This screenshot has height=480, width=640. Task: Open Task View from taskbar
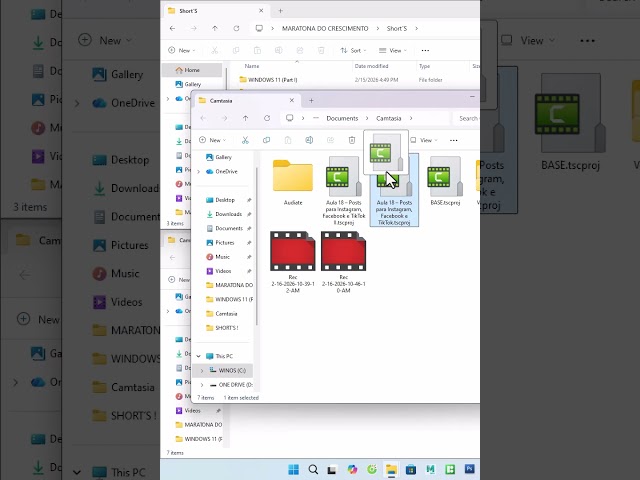click(x=332, y=470)
